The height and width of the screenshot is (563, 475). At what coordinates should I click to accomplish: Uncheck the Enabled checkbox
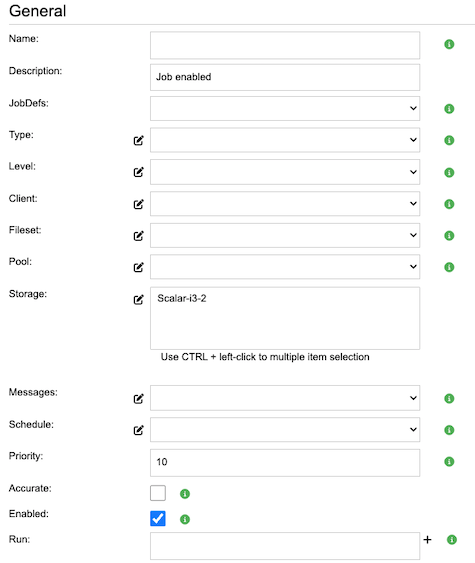[x=158, y=518]
